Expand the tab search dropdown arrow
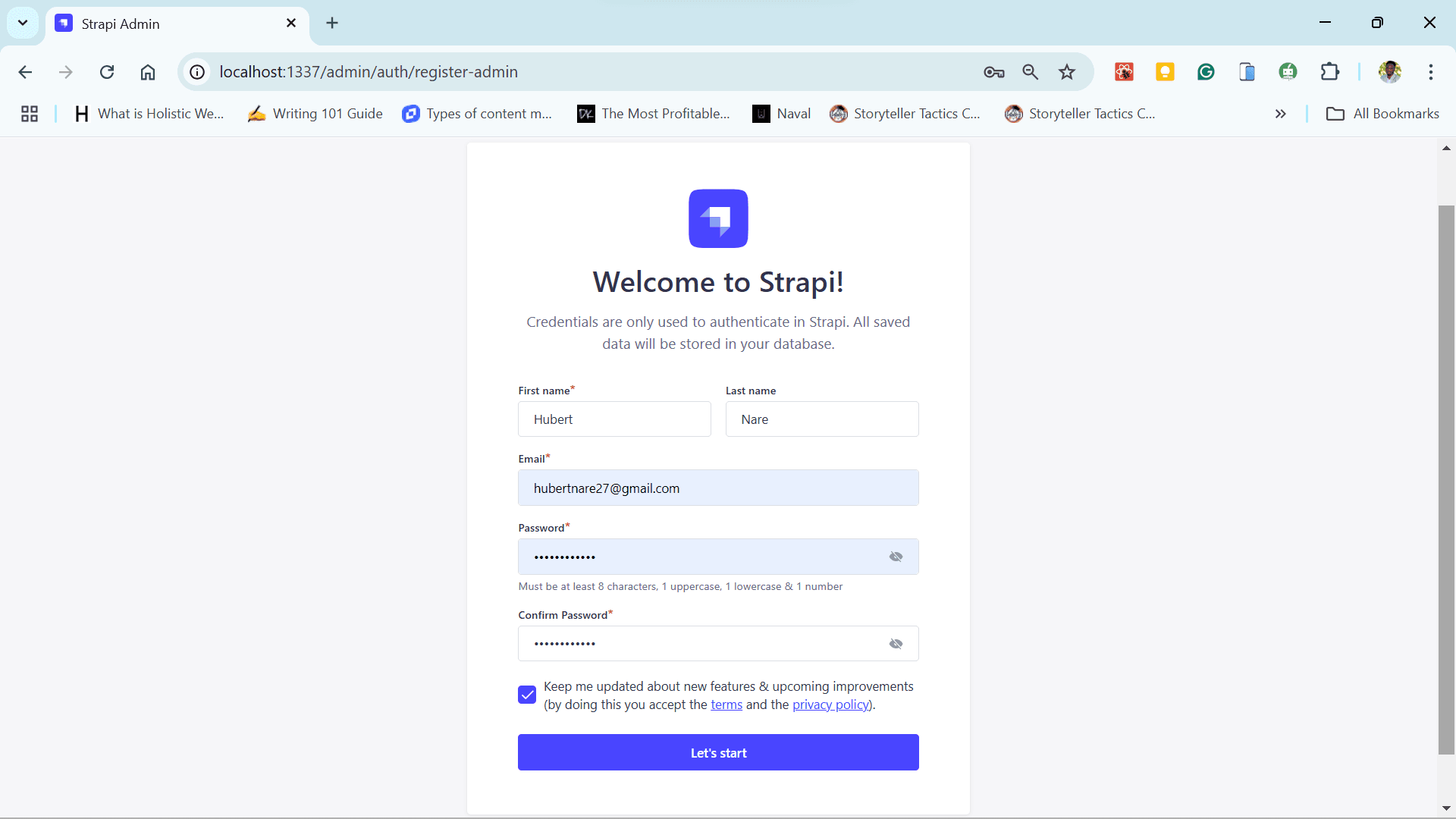 click(23, 23)
